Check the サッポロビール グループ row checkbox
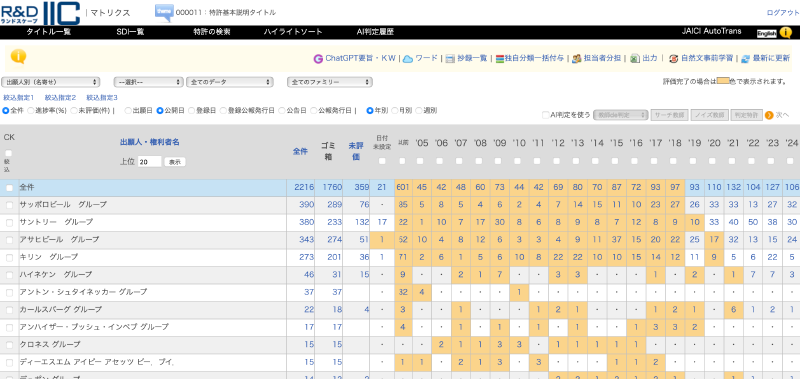 [x=9, y=205]
